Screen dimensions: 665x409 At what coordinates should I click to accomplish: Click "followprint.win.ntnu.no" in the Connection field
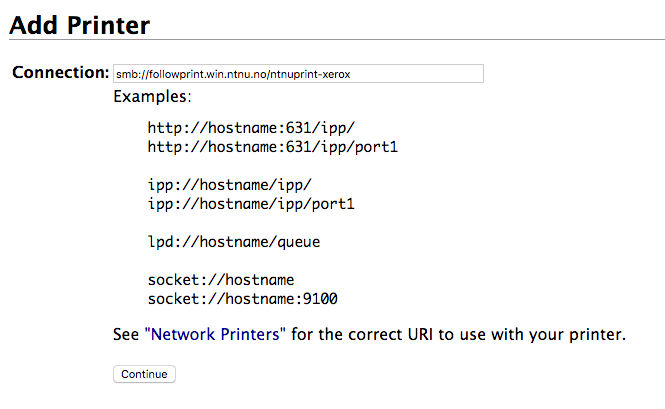pos(208,74)
